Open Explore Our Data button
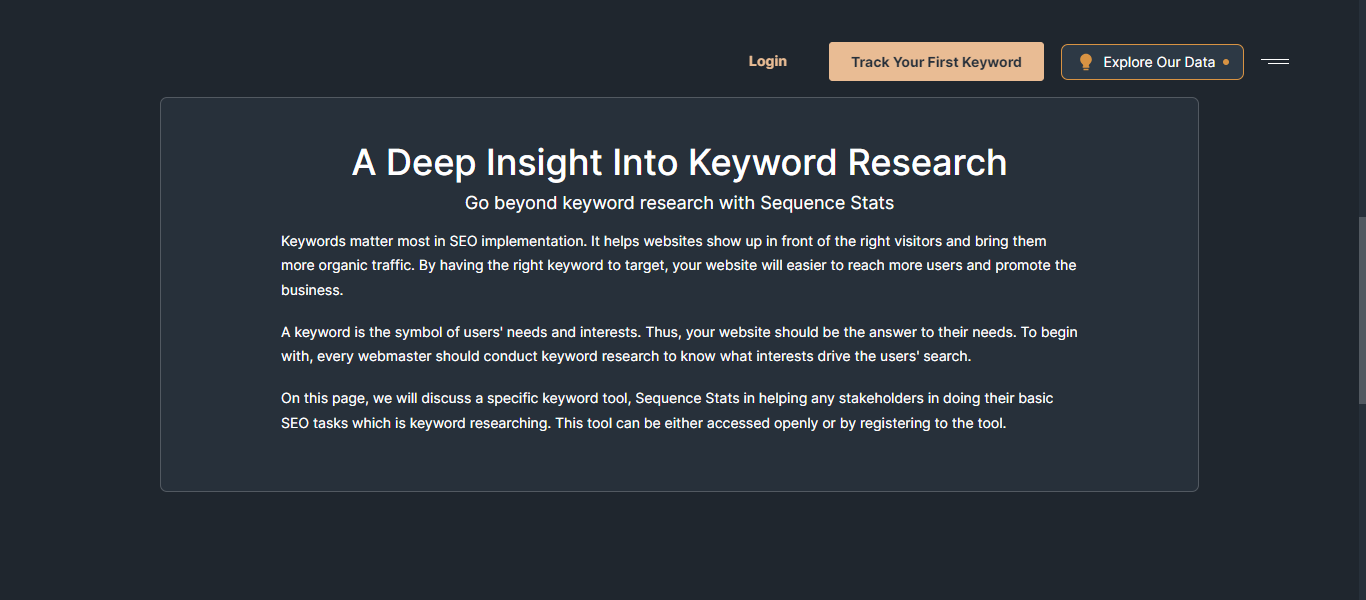This screenshot has height=600, width=1366. click(x=1152, y=62)
